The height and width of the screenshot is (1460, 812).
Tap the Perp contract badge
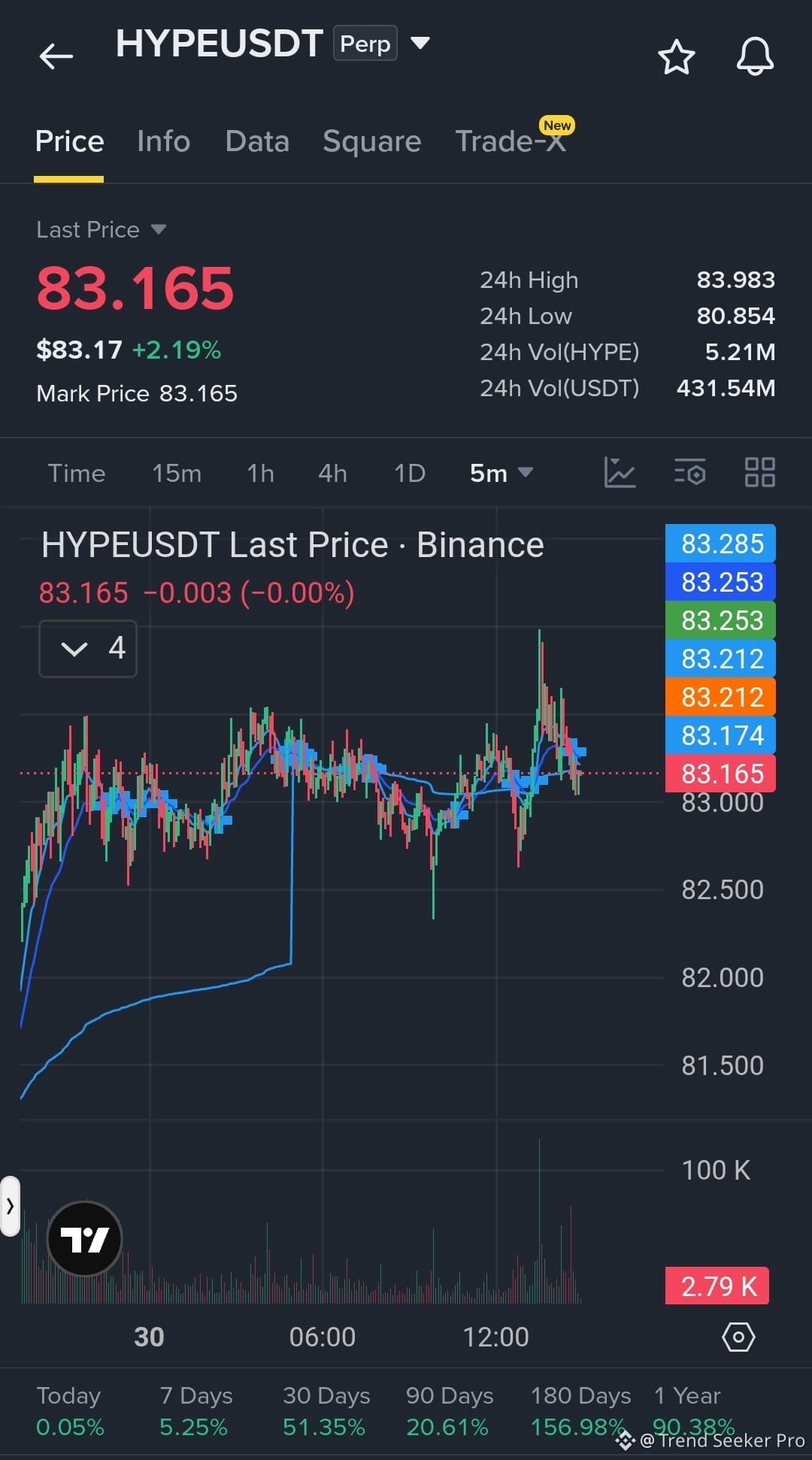[x=365, y=44]
